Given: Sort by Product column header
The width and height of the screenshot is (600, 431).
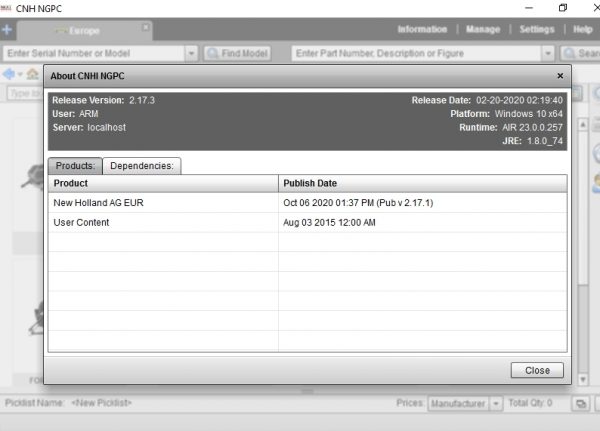Looking at the screenshot, I should coord(163,183).
